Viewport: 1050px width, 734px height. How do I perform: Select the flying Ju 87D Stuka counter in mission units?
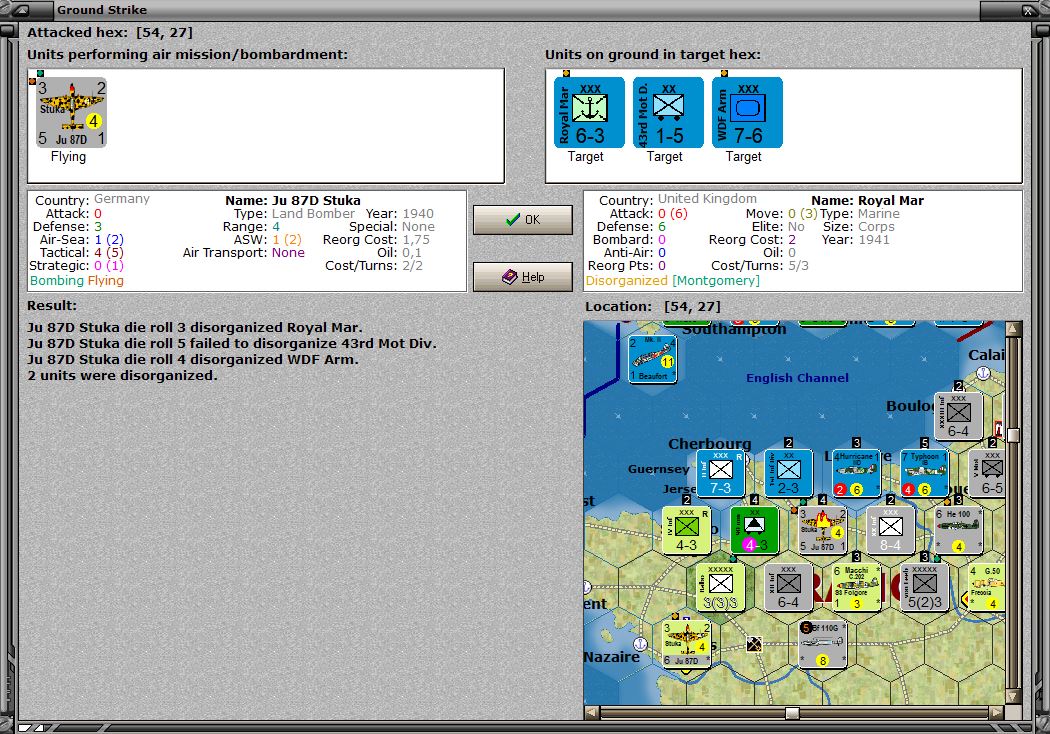(72, 113)
